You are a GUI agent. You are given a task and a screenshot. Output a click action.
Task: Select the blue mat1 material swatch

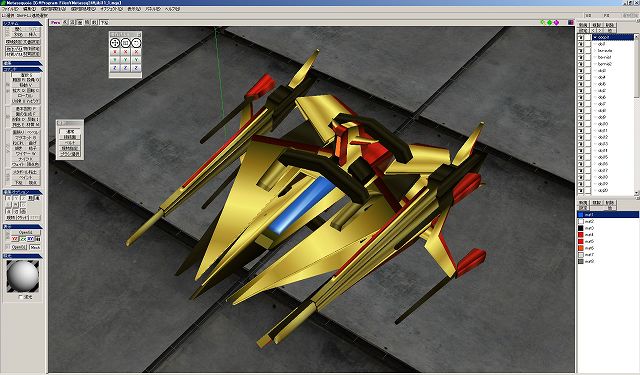[x=580, y=215]
